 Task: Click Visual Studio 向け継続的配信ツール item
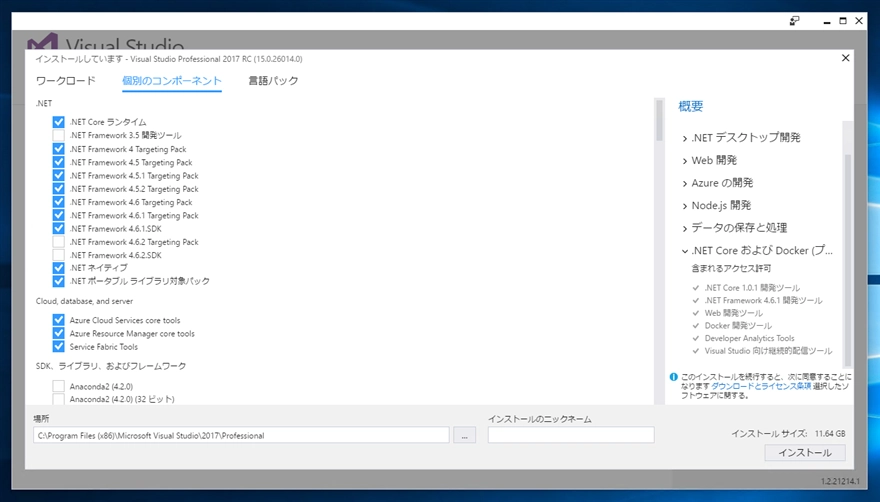769,351
